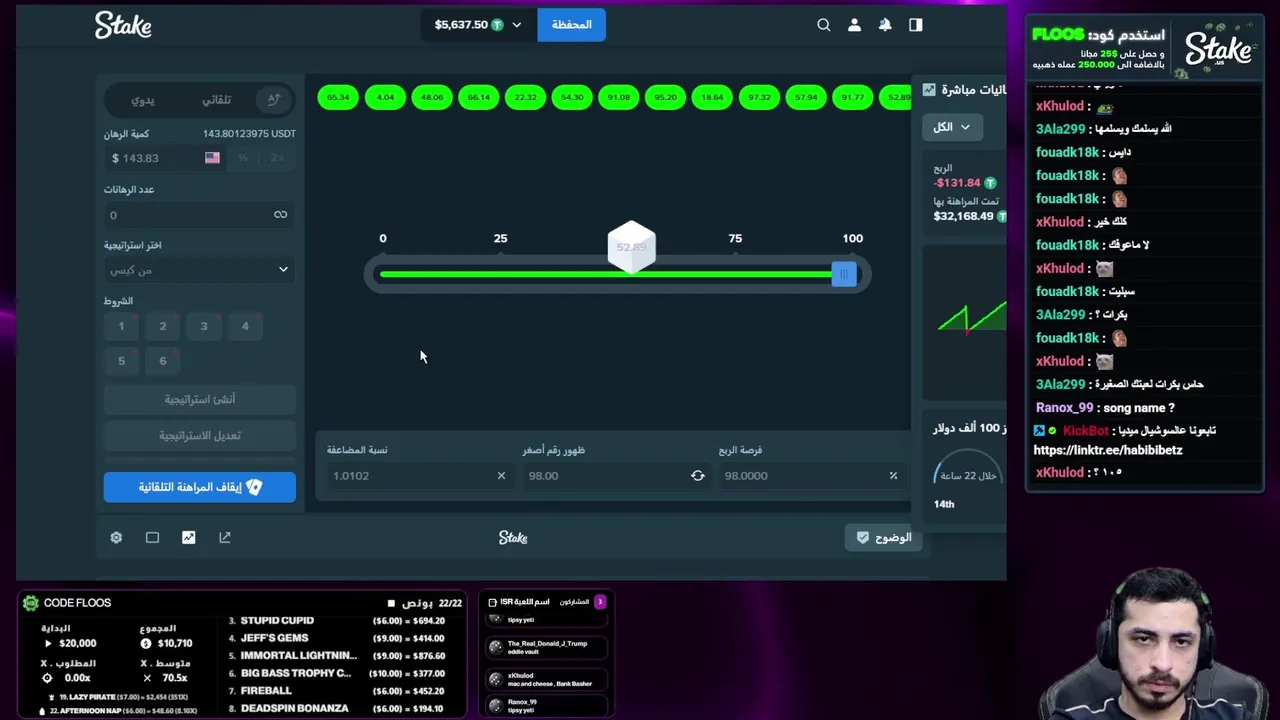The image size is (1280, 720).
Task: Open game settings gear icon
Action: [x=116, y=538]
